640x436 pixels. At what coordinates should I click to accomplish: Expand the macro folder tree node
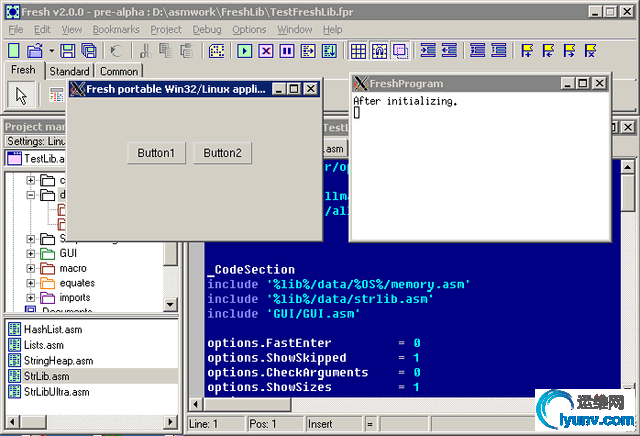click(x=31, y=268)
